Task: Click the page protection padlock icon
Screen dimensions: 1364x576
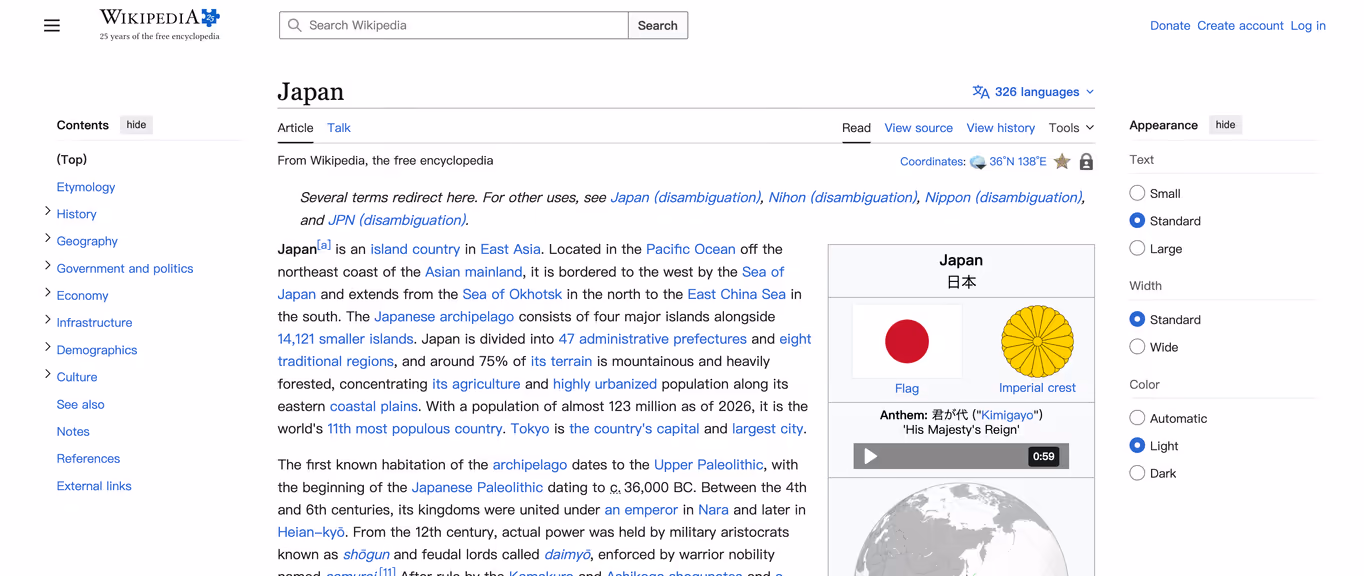Action: [x=1086, y=161]
